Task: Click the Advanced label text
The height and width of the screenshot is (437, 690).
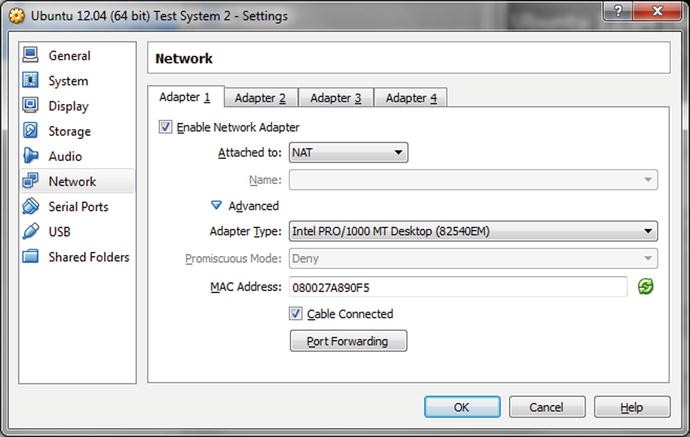Action: [x=253, y=206]
